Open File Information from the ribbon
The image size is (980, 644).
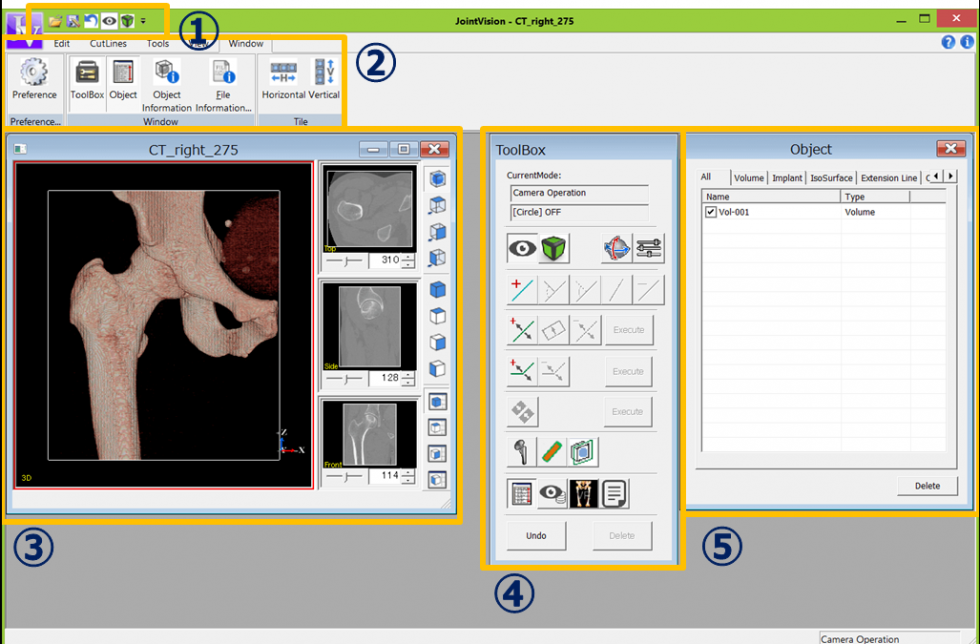coord(223,85)
